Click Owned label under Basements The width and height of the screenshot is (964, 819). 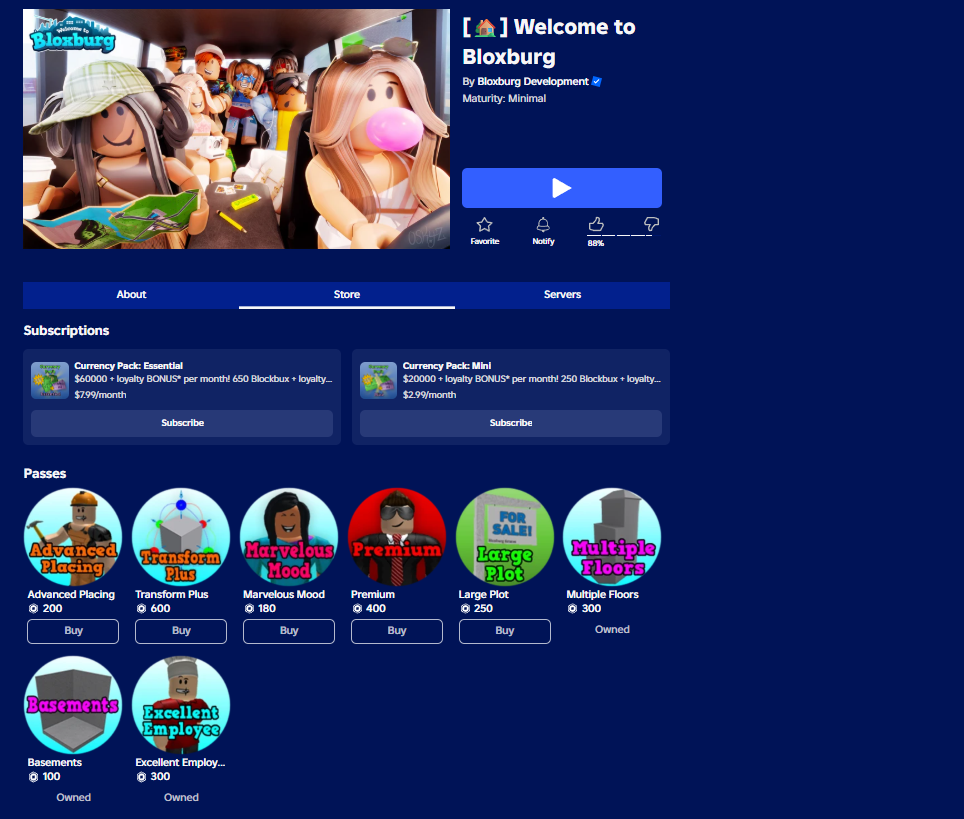pos(73,797)
